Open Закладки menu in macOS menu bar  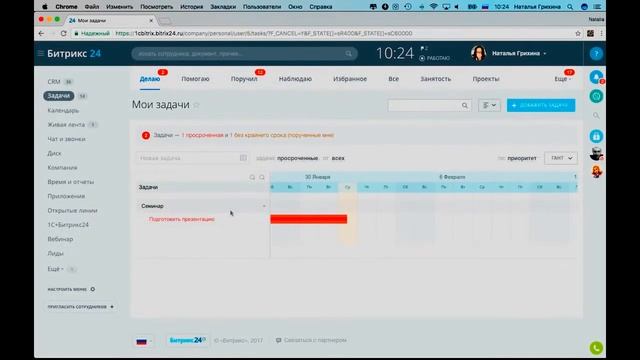tap(223, 7)
